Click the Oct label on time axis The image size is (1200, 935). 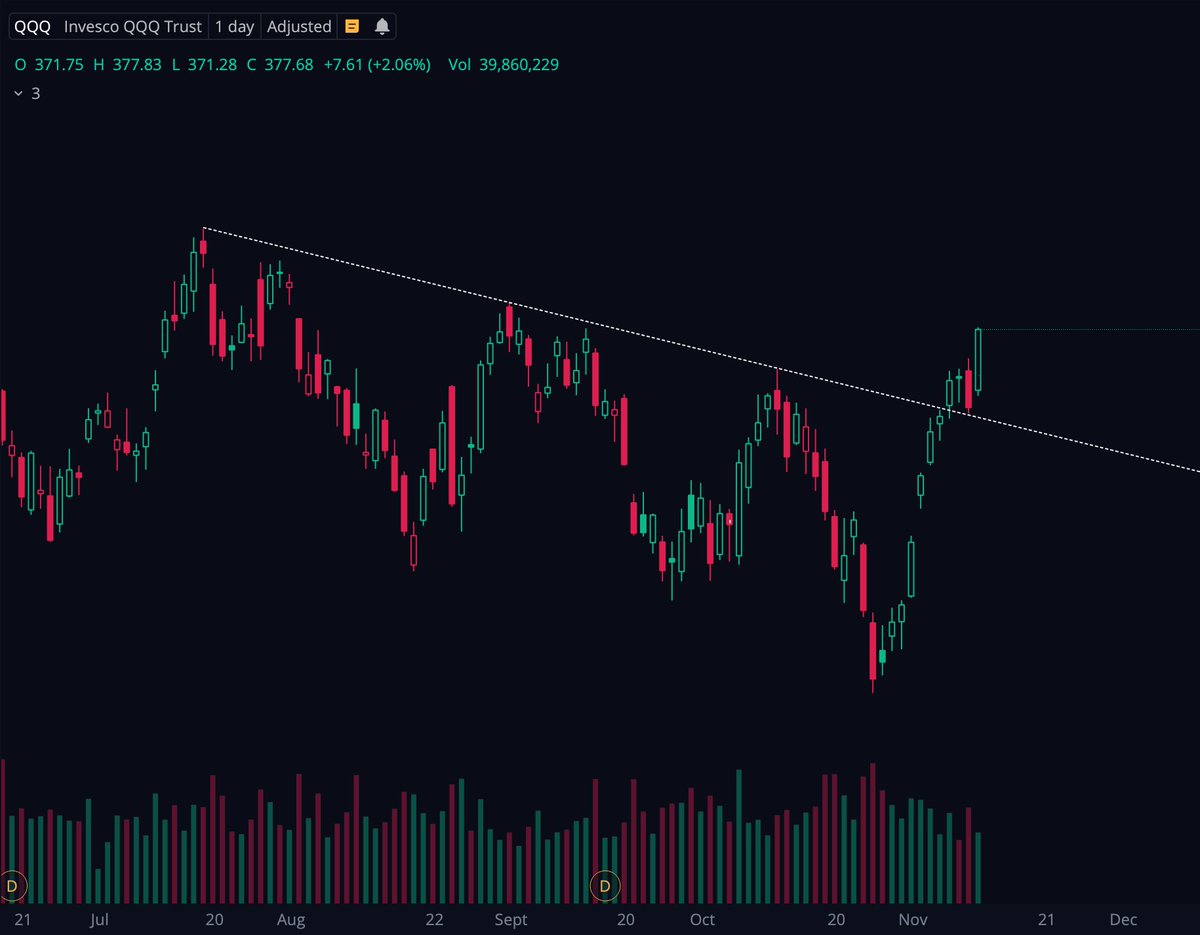702,919
